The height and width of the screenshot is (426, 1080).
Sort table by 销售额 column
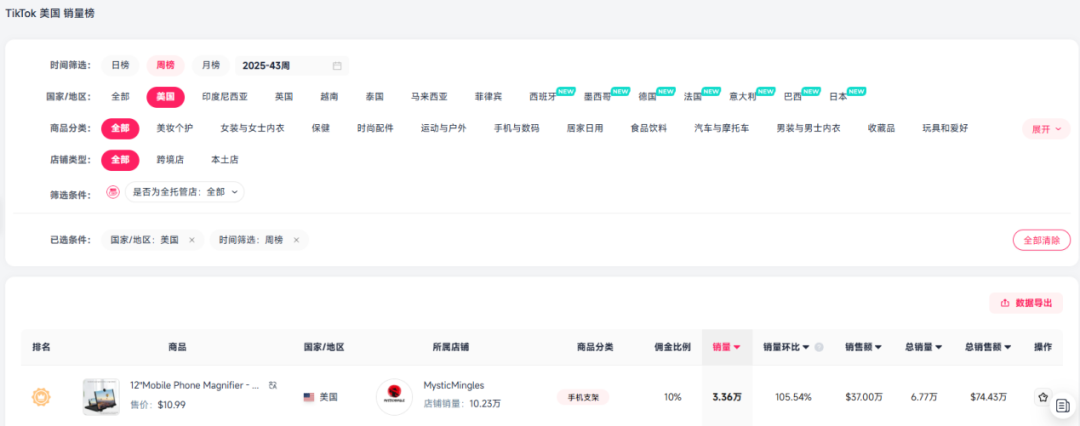[863, 347]
